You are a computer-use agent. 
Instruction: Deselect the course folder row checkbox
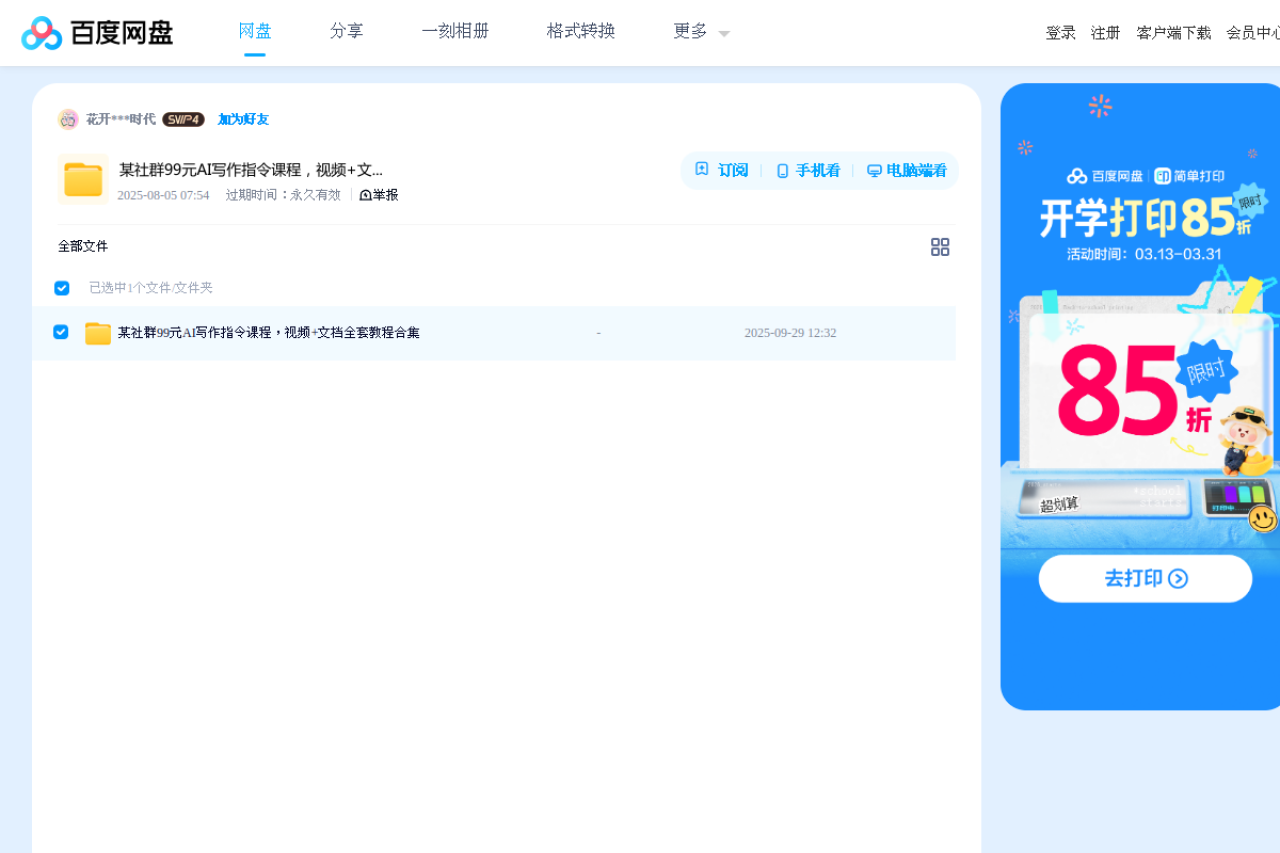tap(61, 331)
